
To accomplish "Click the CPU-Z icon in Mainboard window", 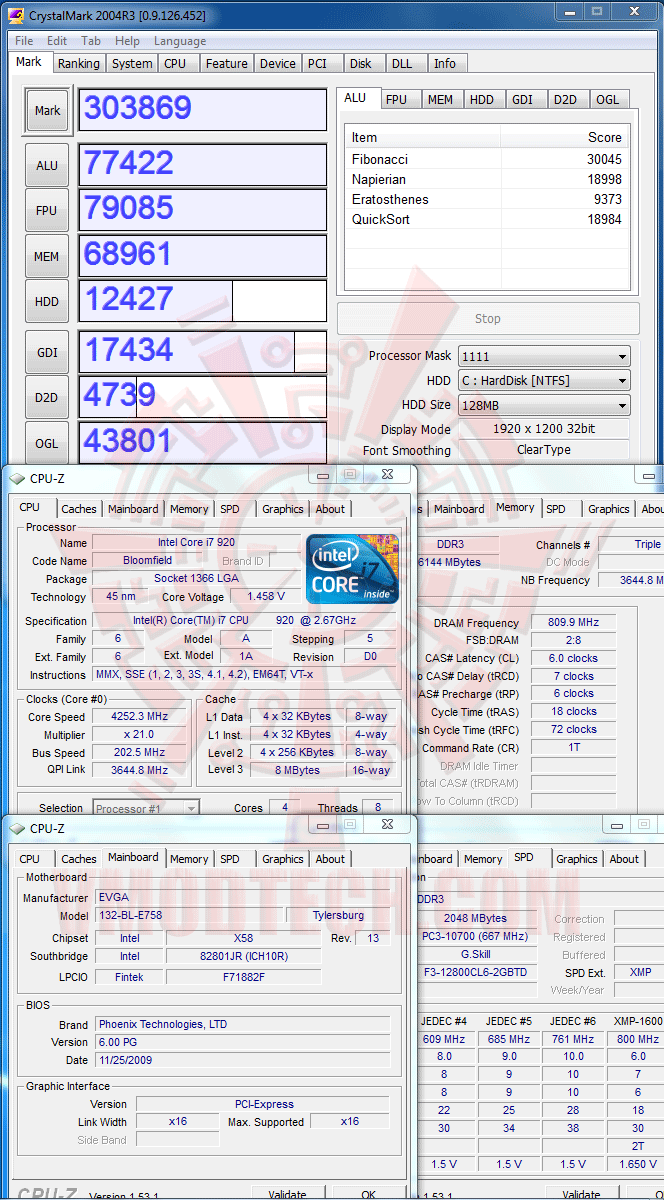I will (x=17, y=828).
